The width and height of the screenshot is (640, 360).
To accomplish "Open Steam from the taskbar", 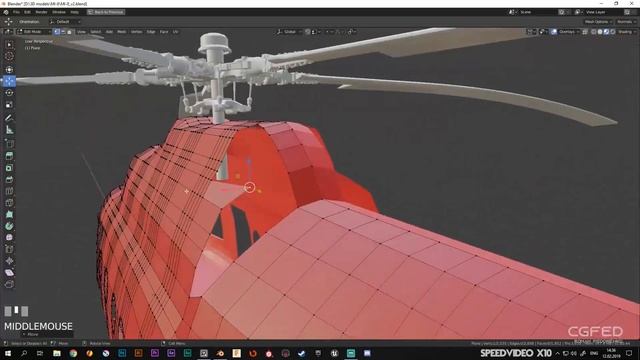I will pyautogui.click(x=302, y=353).
